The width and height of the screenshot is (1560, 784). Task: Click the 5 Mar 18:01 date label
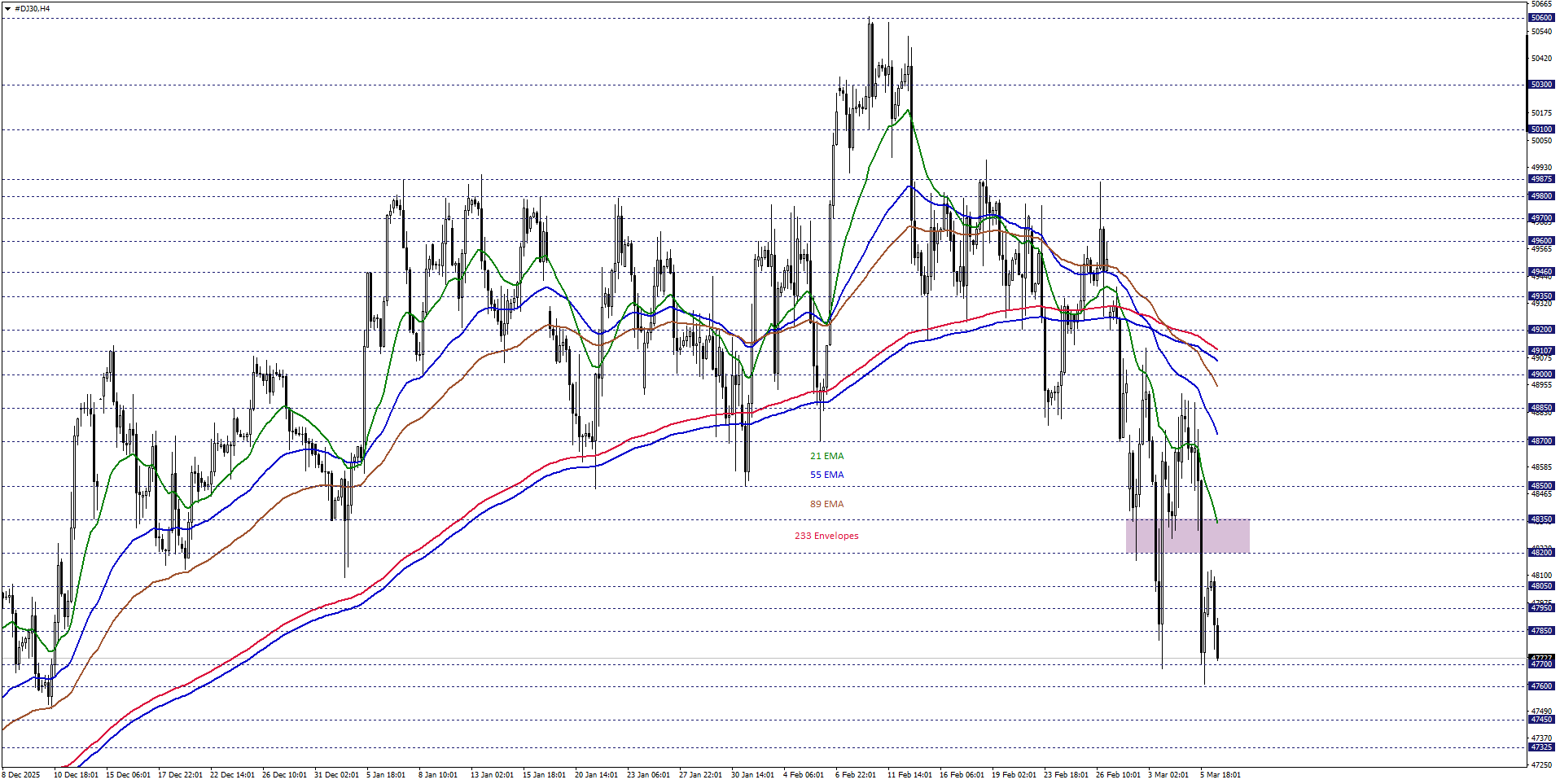(x=1220, y=774)
